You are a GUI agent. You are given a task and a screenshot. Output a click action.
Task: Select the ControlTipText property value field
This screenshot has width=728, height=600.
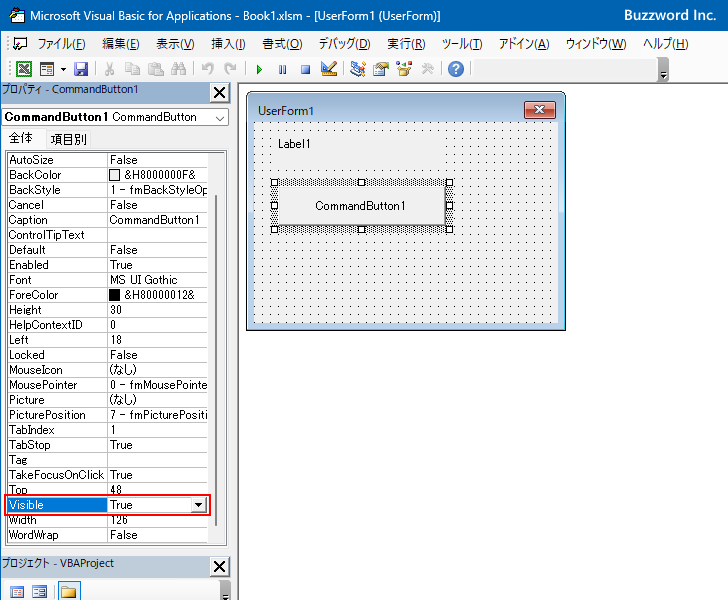157,235
